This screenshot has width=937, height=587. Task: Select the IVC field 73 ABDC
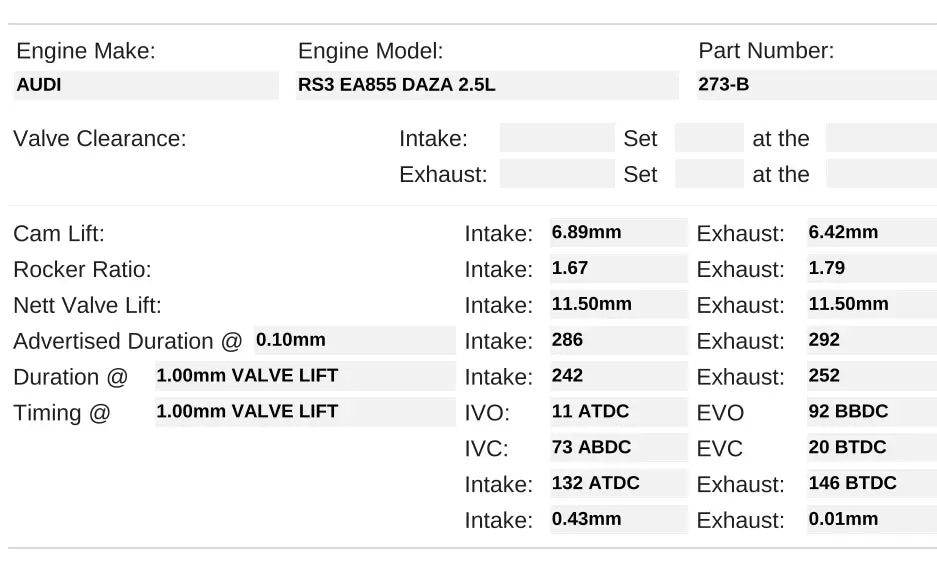coord(618,448)
